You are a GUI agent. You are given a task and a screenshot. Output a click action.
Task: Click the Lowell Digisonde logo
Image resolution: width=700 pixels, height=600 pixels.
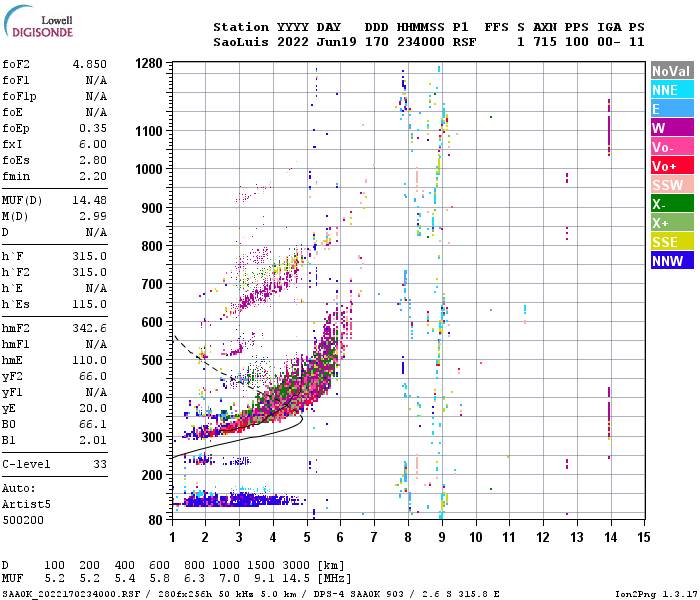38,21
